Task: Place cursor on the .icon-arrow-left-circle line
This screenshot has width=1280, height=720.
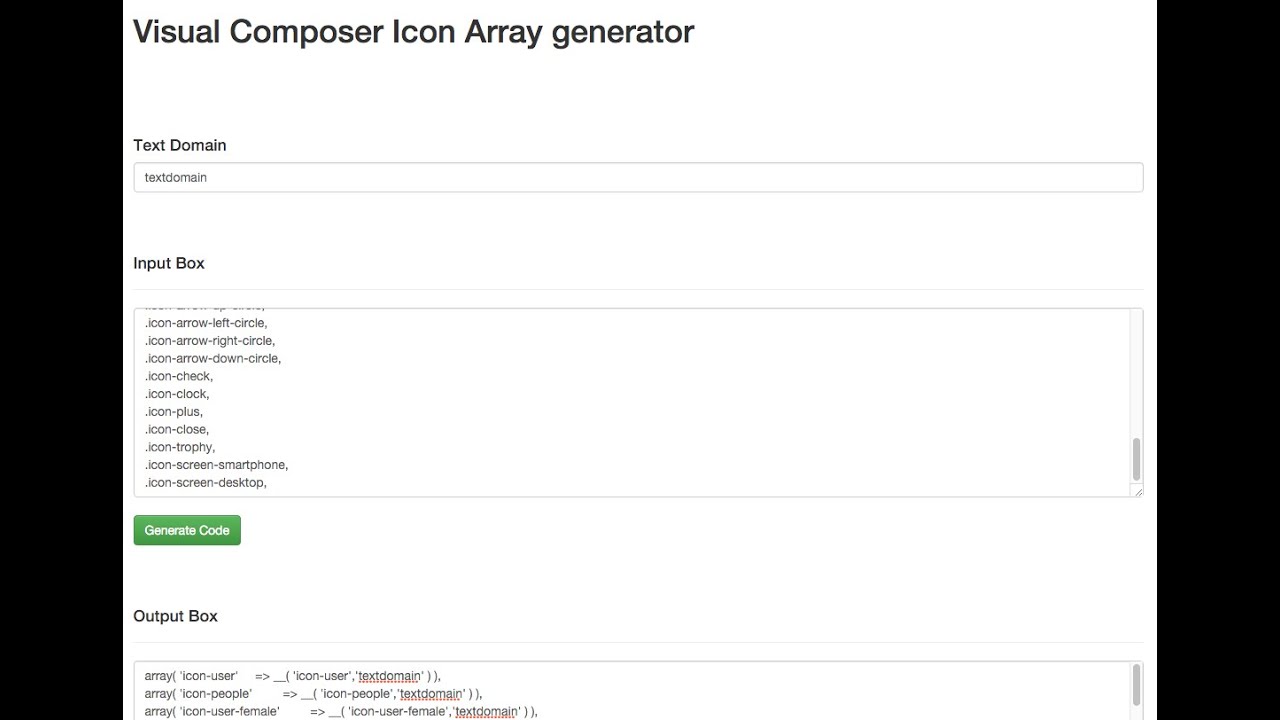Action: pyautogui.click(x=206, y=323)
